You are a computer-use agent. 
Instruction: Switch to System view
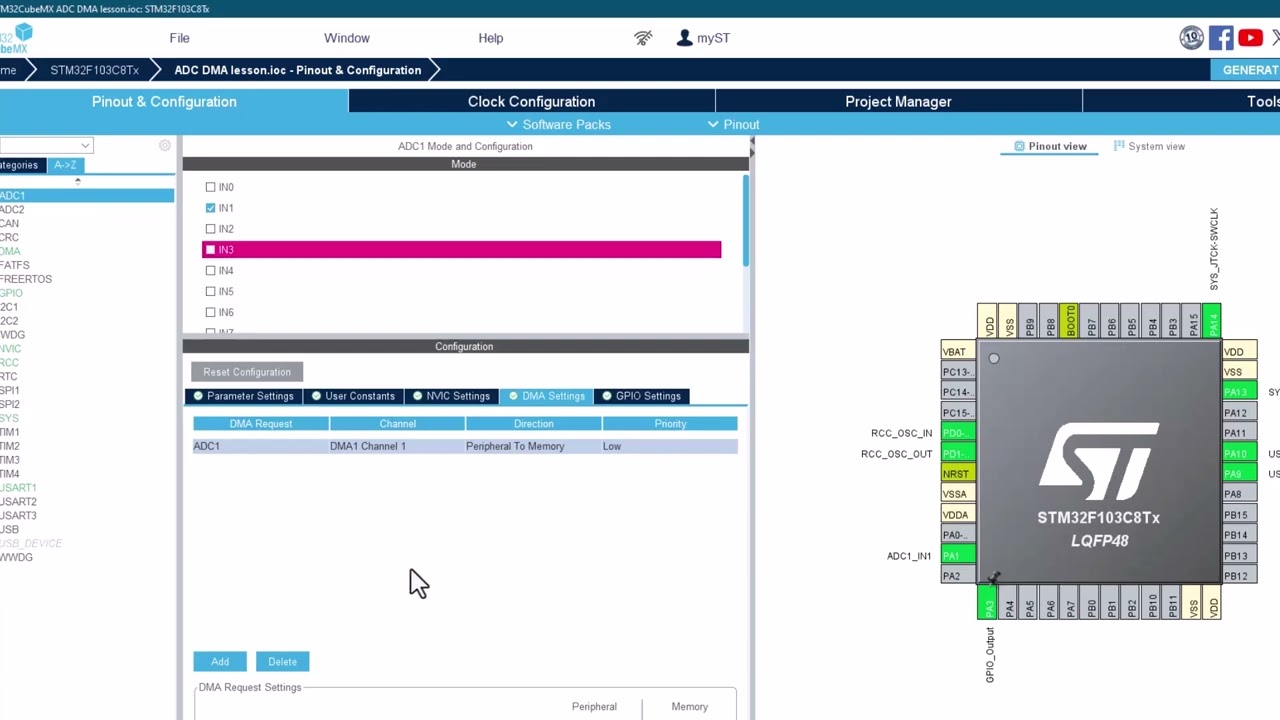[x=1149, y=146]
